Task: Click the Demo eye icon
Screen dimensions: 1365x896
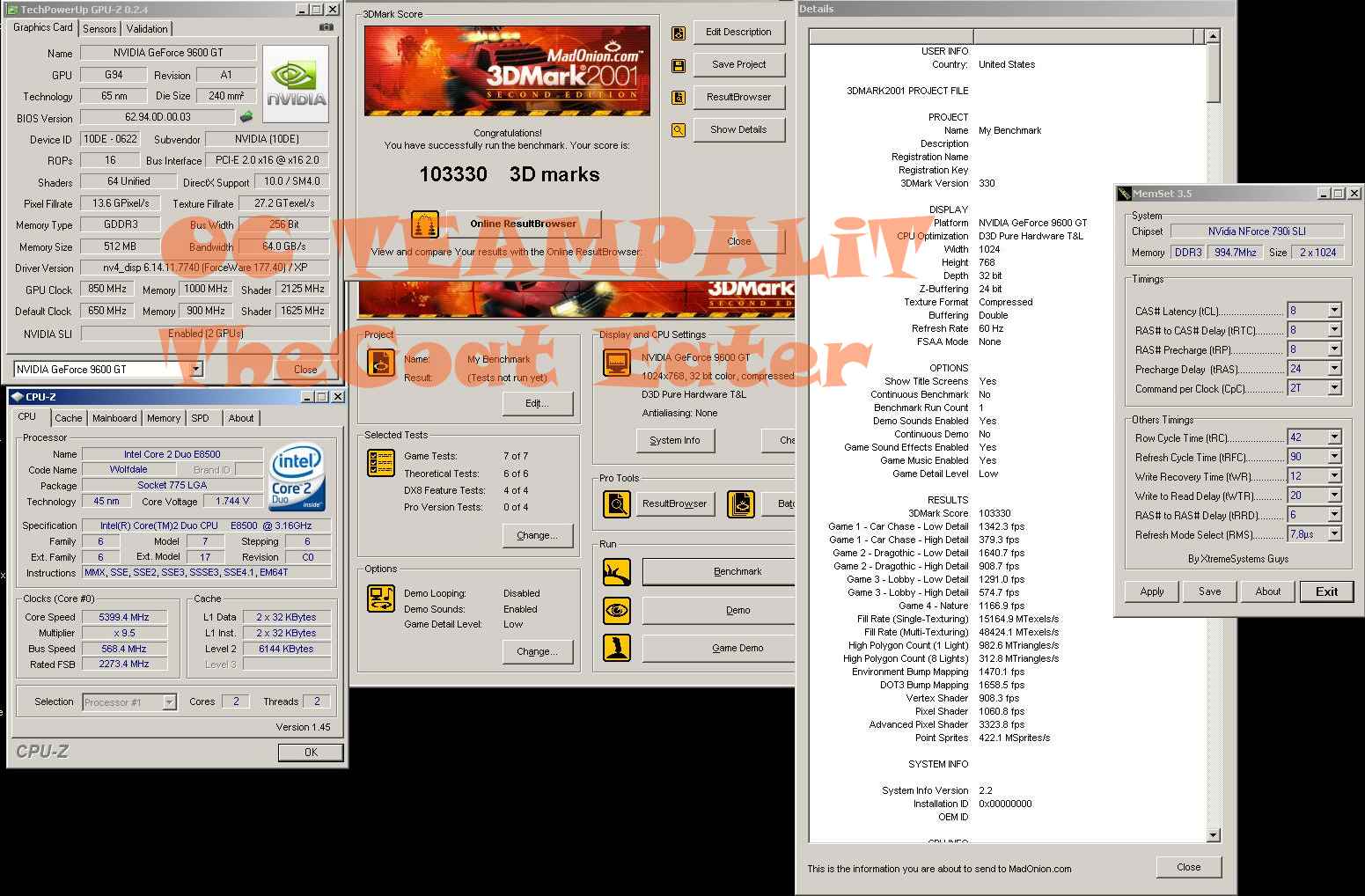Action: (617, 610)
